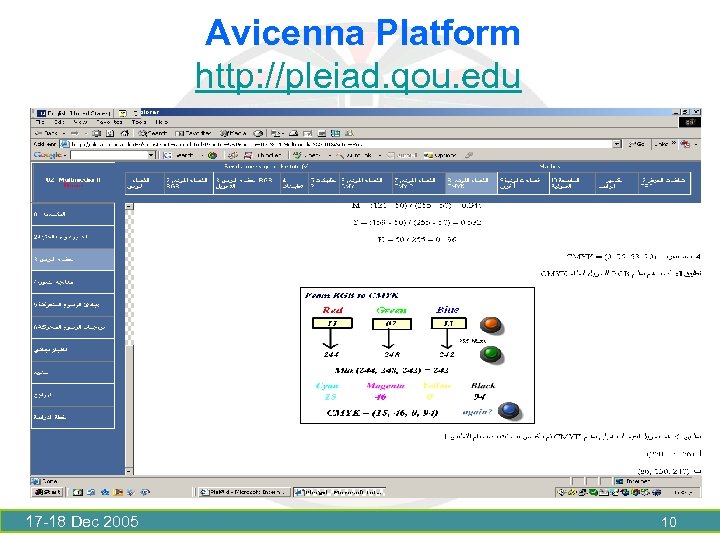This screenshot has height=540, width=720.
Task: Click the Google toolbar search box
Action: pyautogui.click(x=109, y=155)
